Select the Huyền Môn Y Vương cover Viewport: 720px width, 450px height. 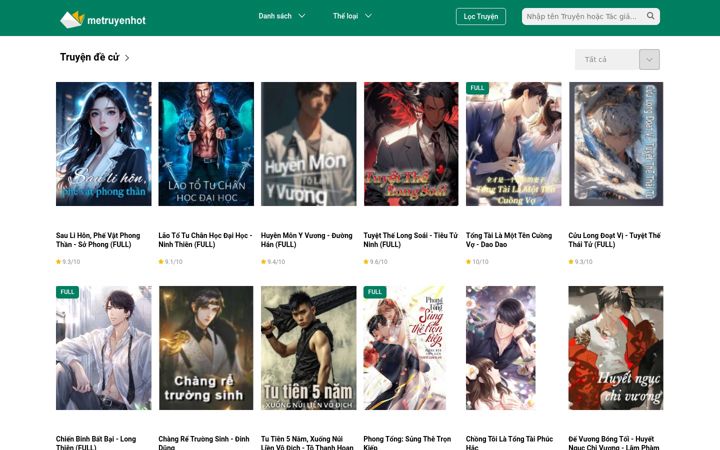309,144
